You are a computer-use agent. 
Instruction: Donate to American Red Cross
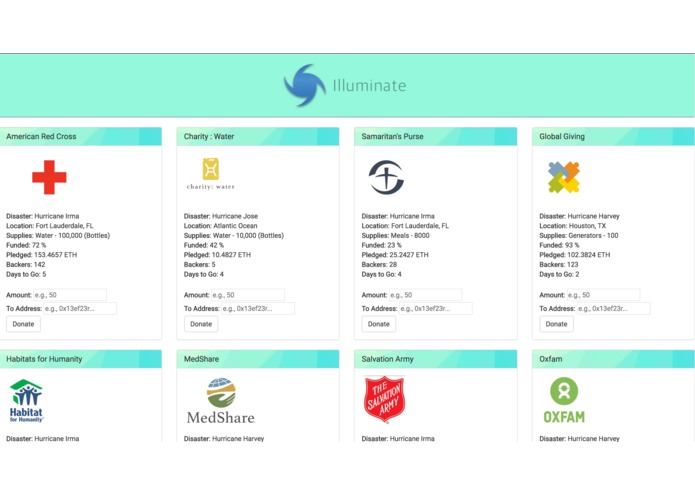pyautogui.click(x=23, y=324)
